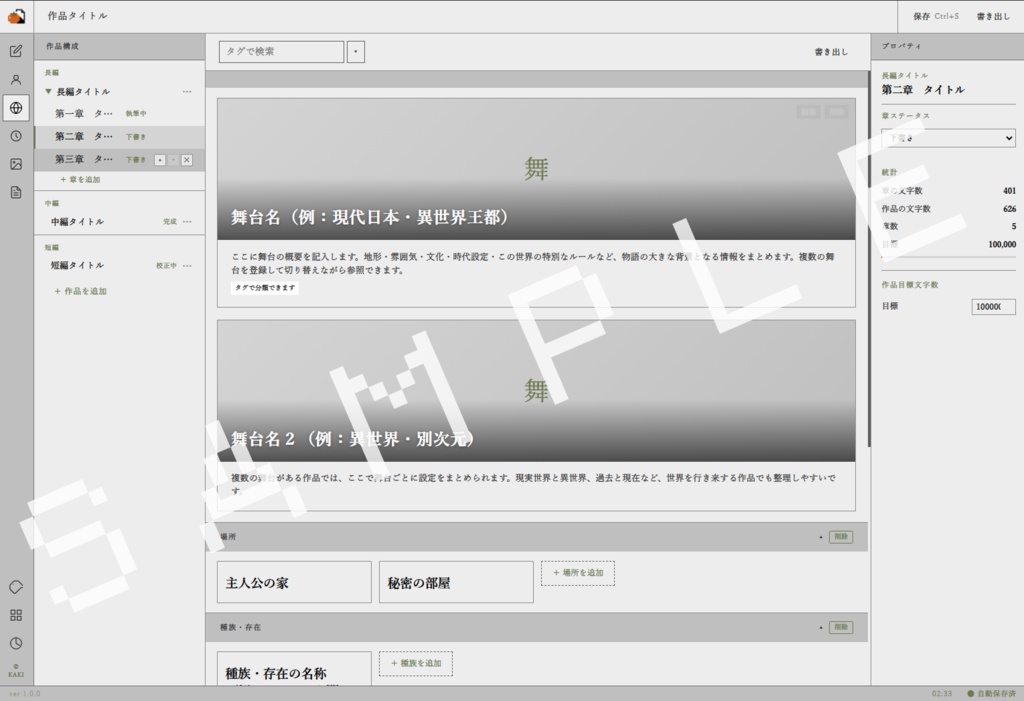Open the 秘密の部屋 place card
This screenshot has width=1024, height=701.
(456, 582)
